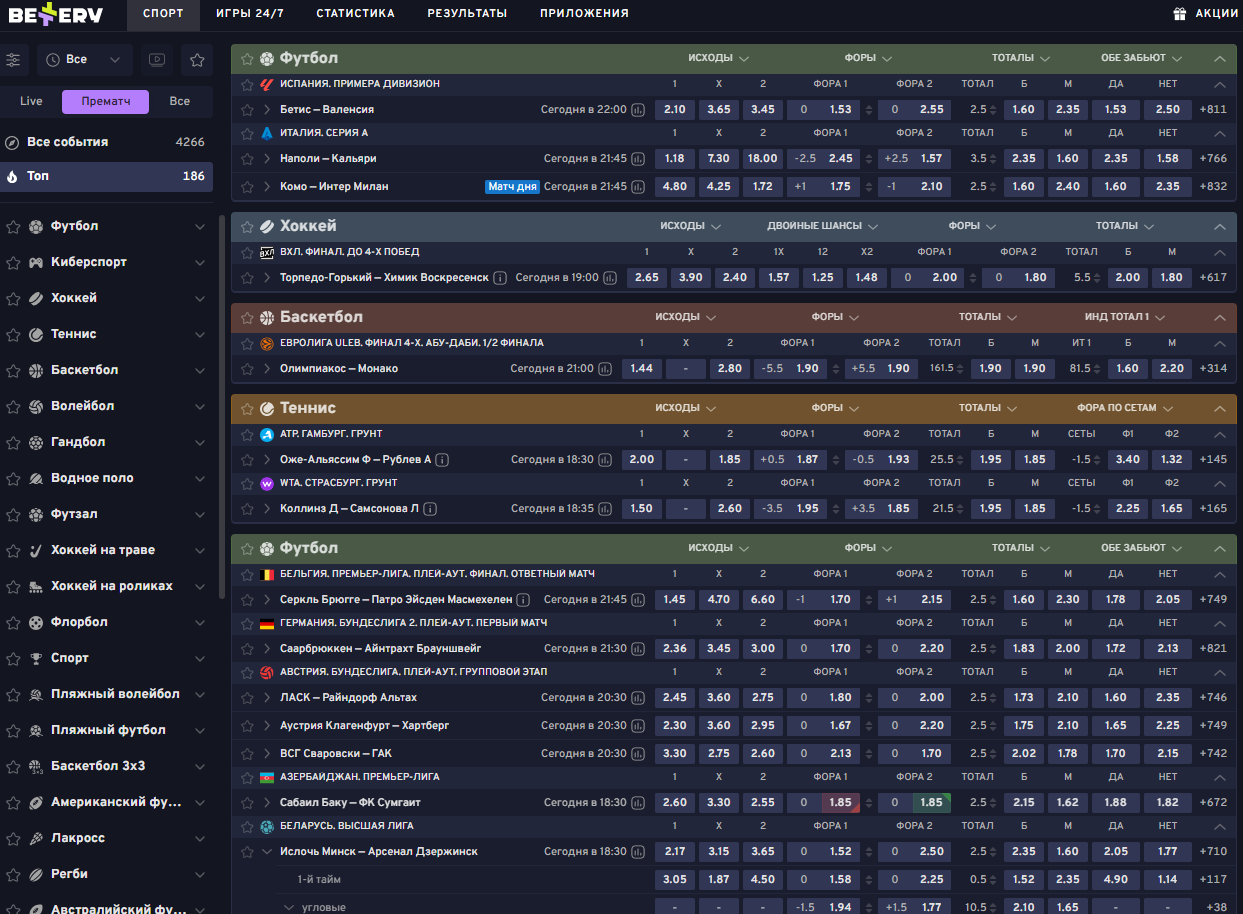Viewport: 1243px width, 914px height.
Task: Open the ДВОЙНЫЕ ШАНСЫ dropdown in Хоккей header
Action: pos(822,226)
